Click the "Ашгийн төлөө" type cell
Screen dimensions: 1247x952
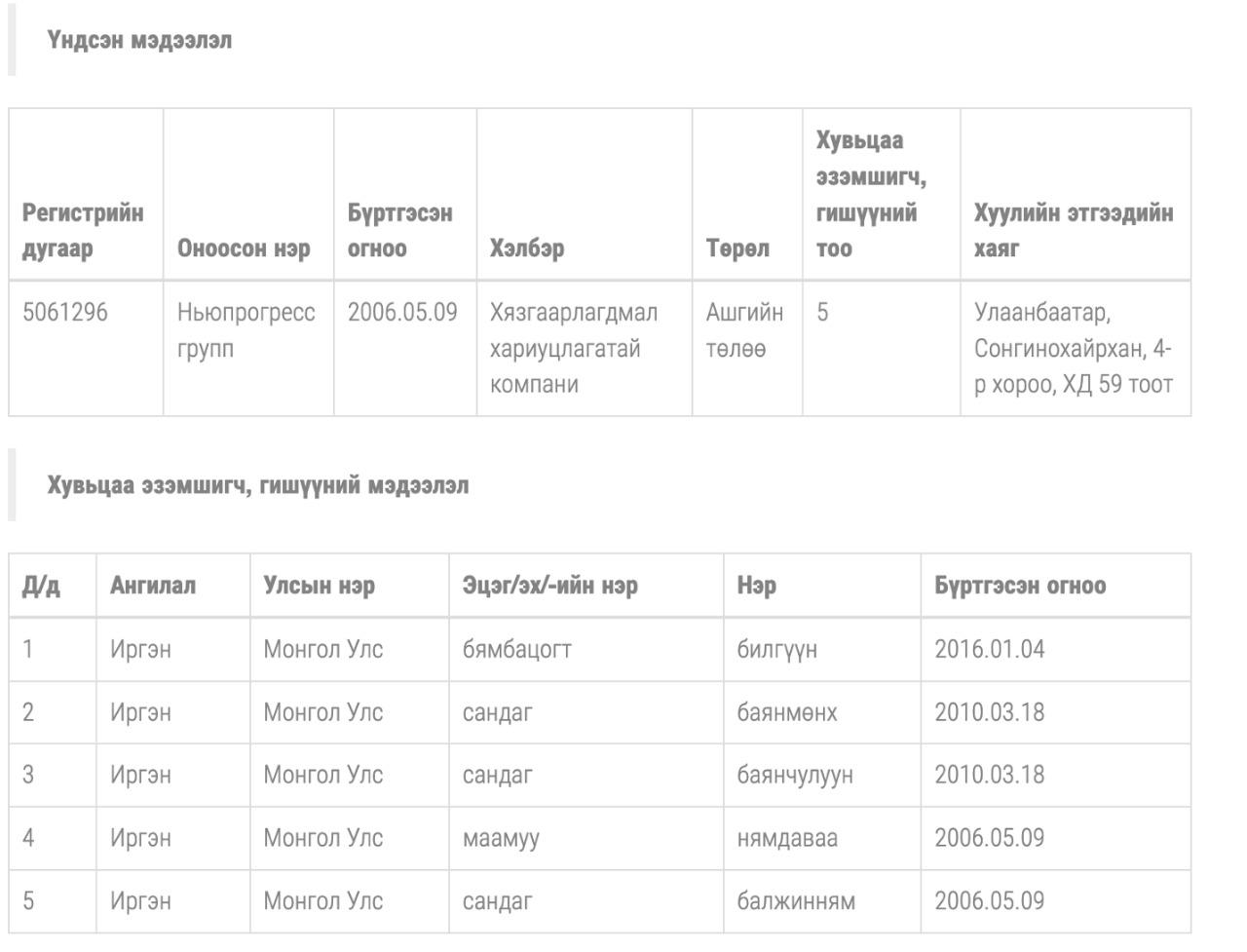pos(744,330)
